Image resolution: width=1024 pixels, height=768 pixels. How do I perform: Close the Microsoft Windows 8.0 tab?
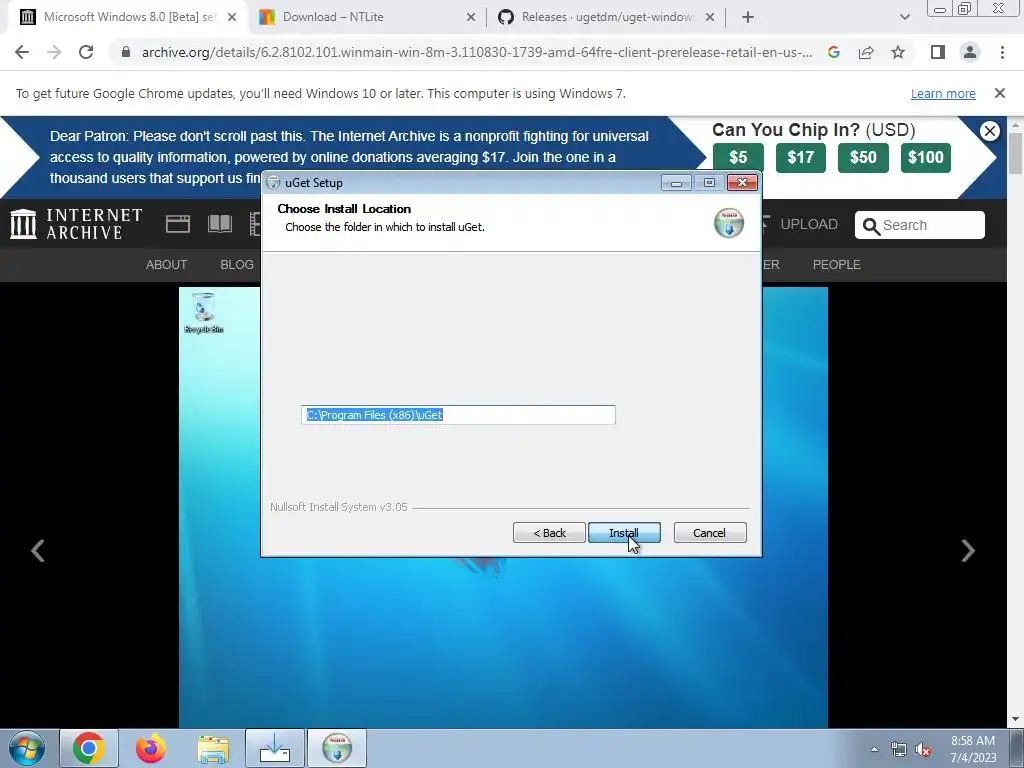coord(232,17)
